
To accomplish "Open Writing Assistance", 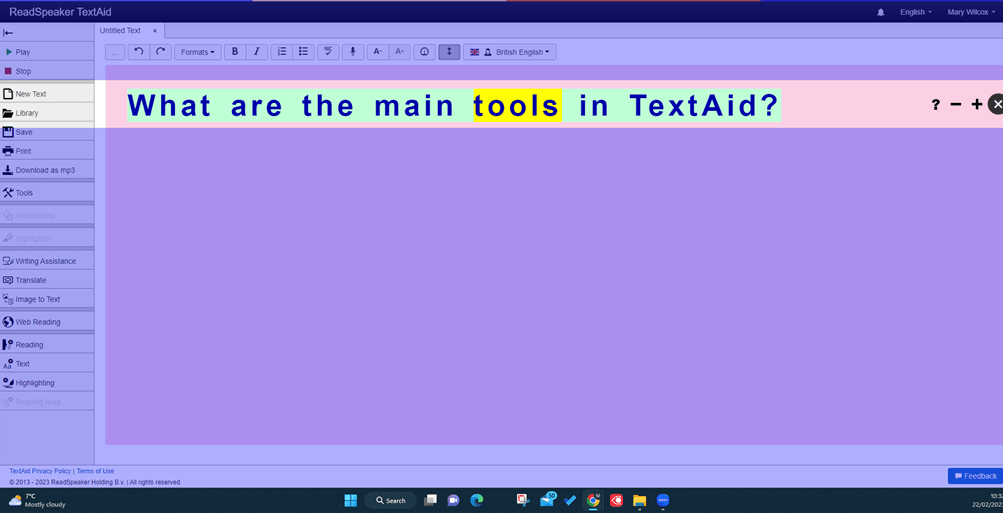I will 47,261.
